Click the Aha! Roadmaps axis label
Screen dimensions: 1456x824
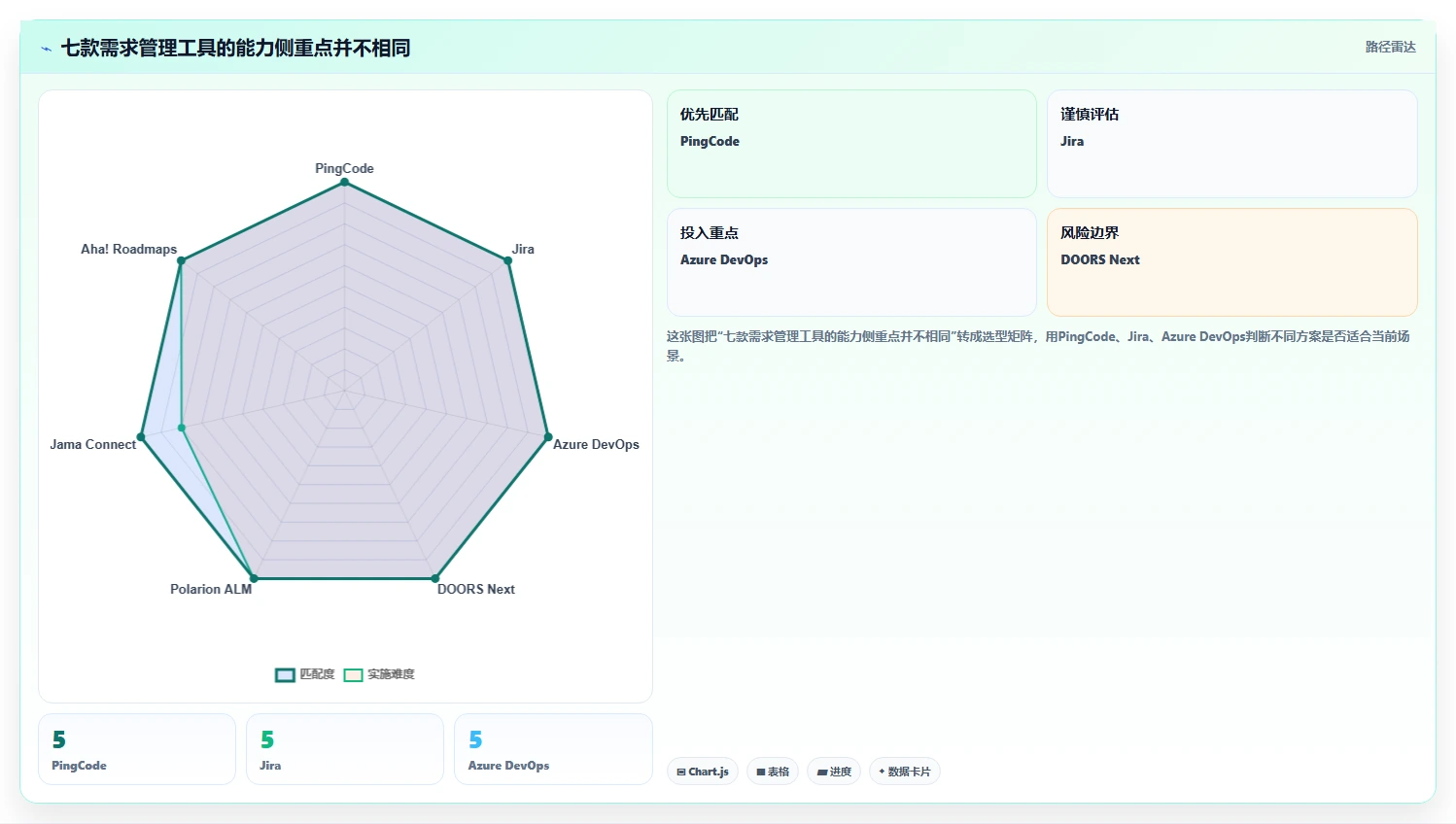(x=128, y=250)
